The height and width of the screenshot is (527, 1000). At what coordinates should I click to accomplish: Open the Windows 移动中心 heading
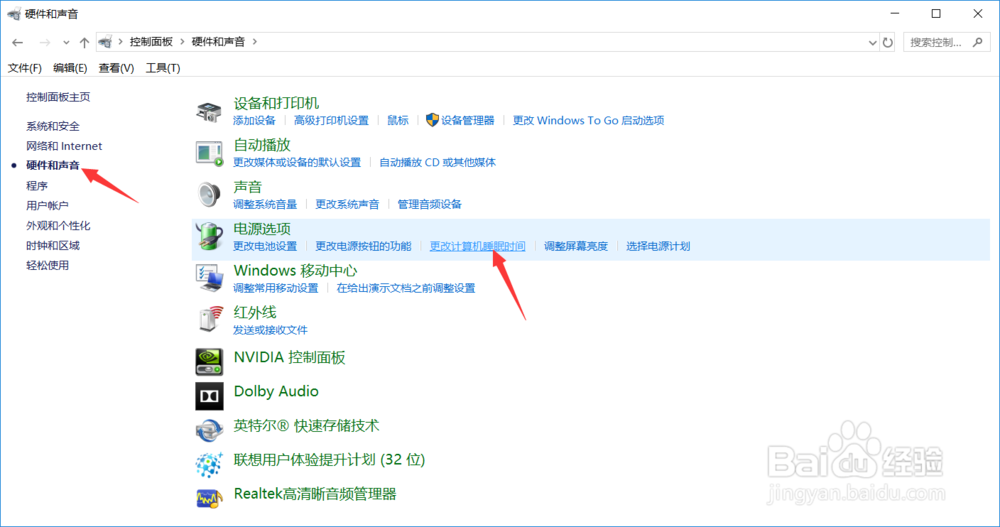tap(295, 271)
